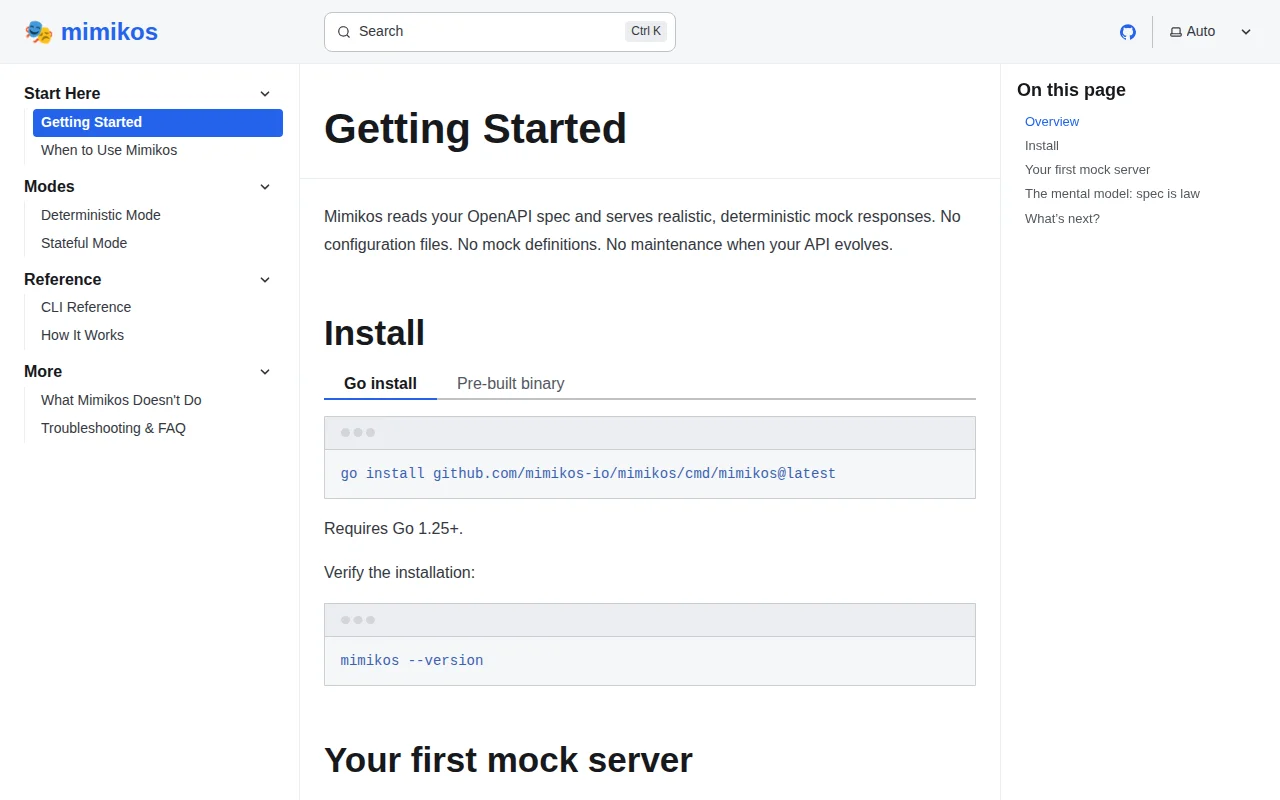Click the mimikos --version code text
Viewport: 1280px width, 800px height.
pyautogui.click(x=412, y=660)
